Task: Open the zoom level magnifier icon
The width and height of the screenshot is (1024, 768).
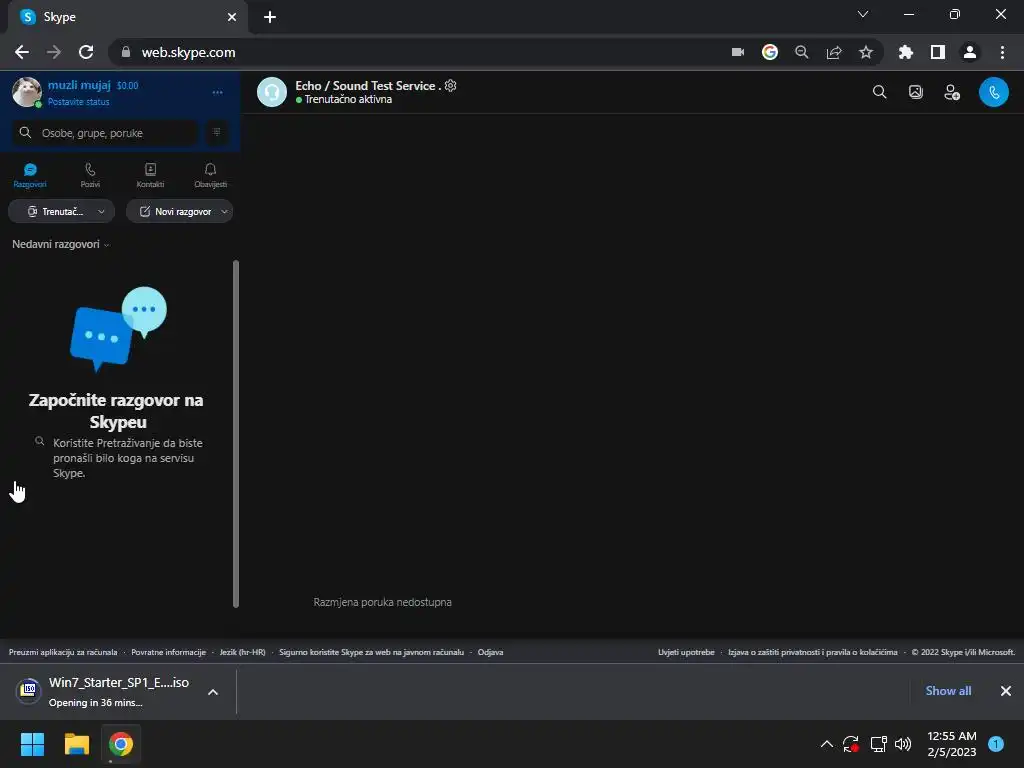Action: 802,52
